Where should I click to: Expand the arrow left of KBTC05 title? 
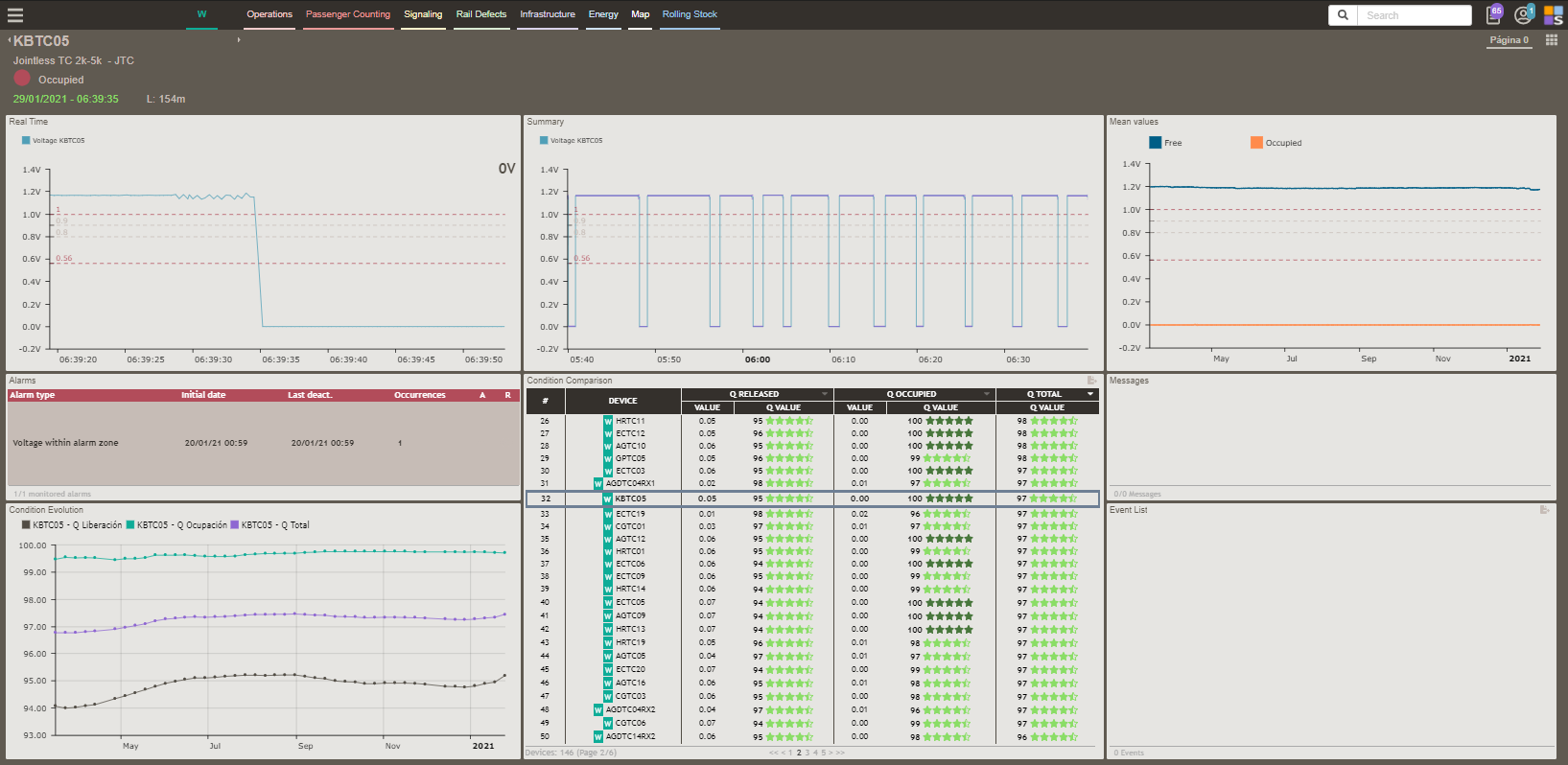[x=9, y=40]
